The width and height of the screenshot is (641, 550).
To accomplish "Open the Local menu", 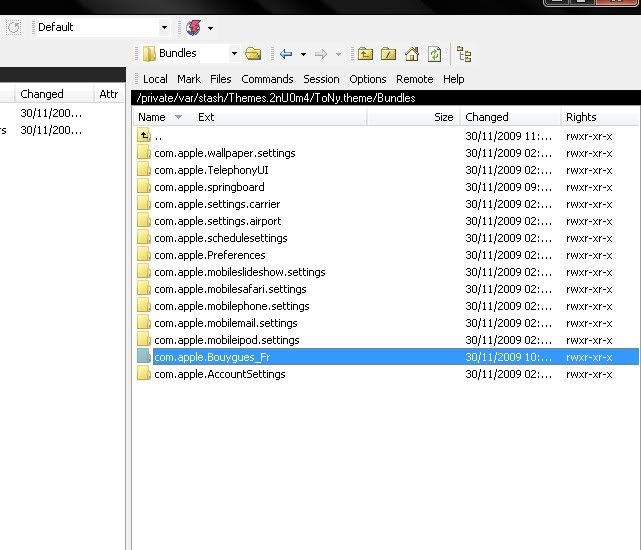I will [155, 79].
